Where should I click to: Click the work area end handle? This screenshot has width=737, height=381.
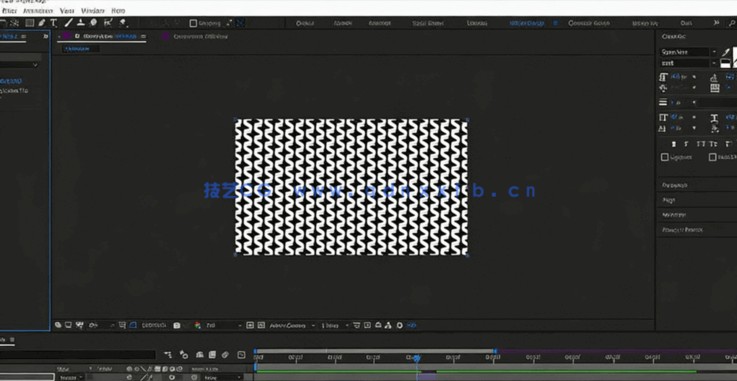(x=495, y=351)
